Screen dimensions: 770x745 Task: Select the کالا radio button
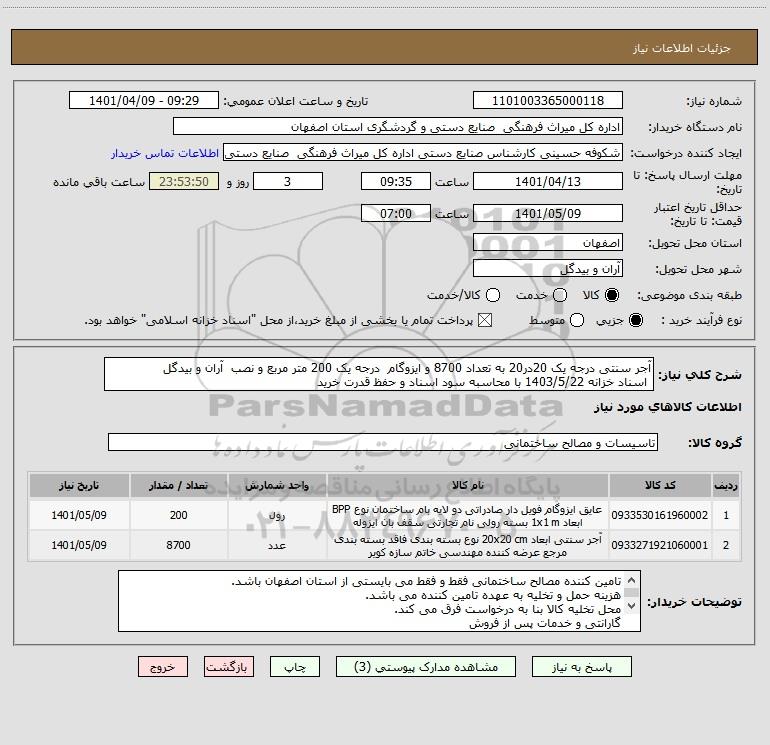(612, 295)
